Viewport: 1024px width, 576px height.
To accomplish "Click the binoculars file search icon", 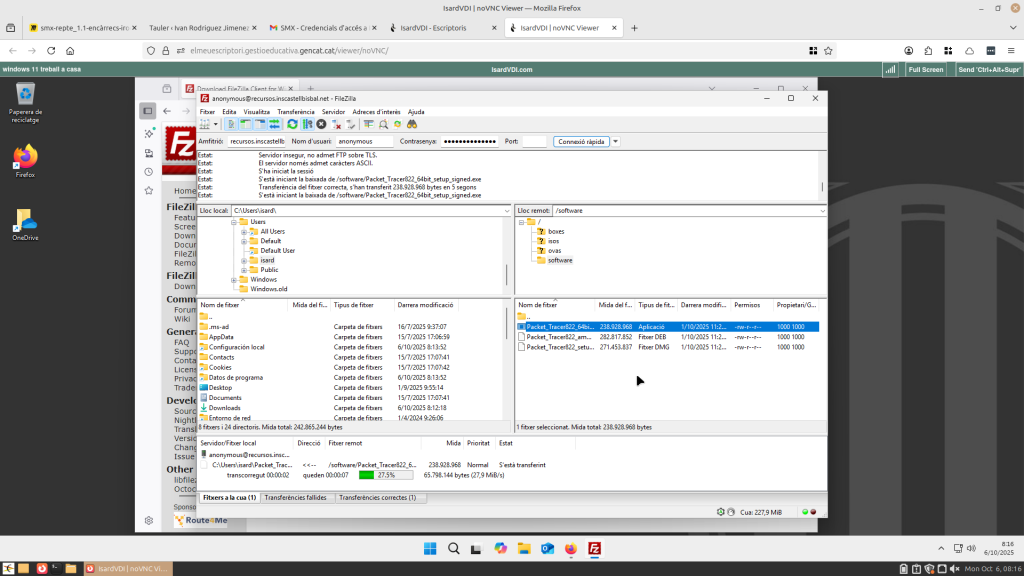I will click(x=411, y=124).
